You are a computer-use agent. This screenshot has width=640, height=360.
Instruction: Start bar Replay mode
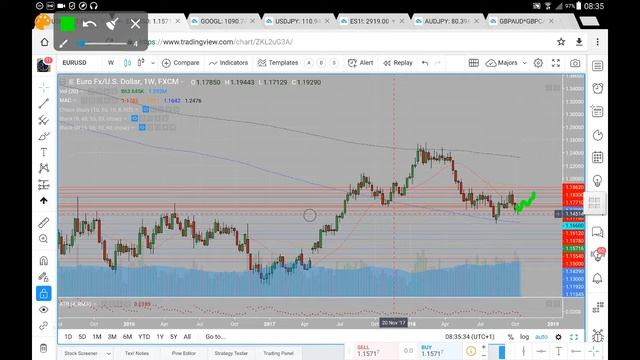tap(398, 63)
